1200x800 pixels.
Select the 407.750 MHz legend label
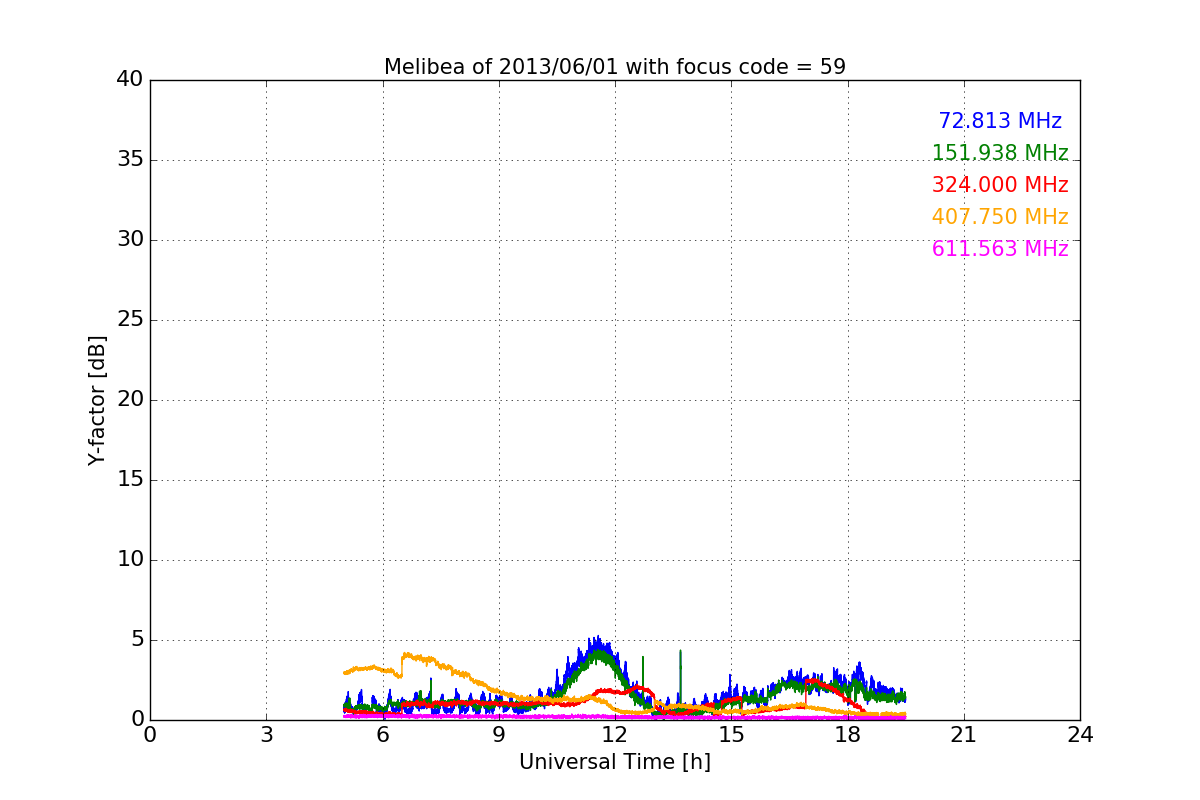click(x=1000, y=217)
